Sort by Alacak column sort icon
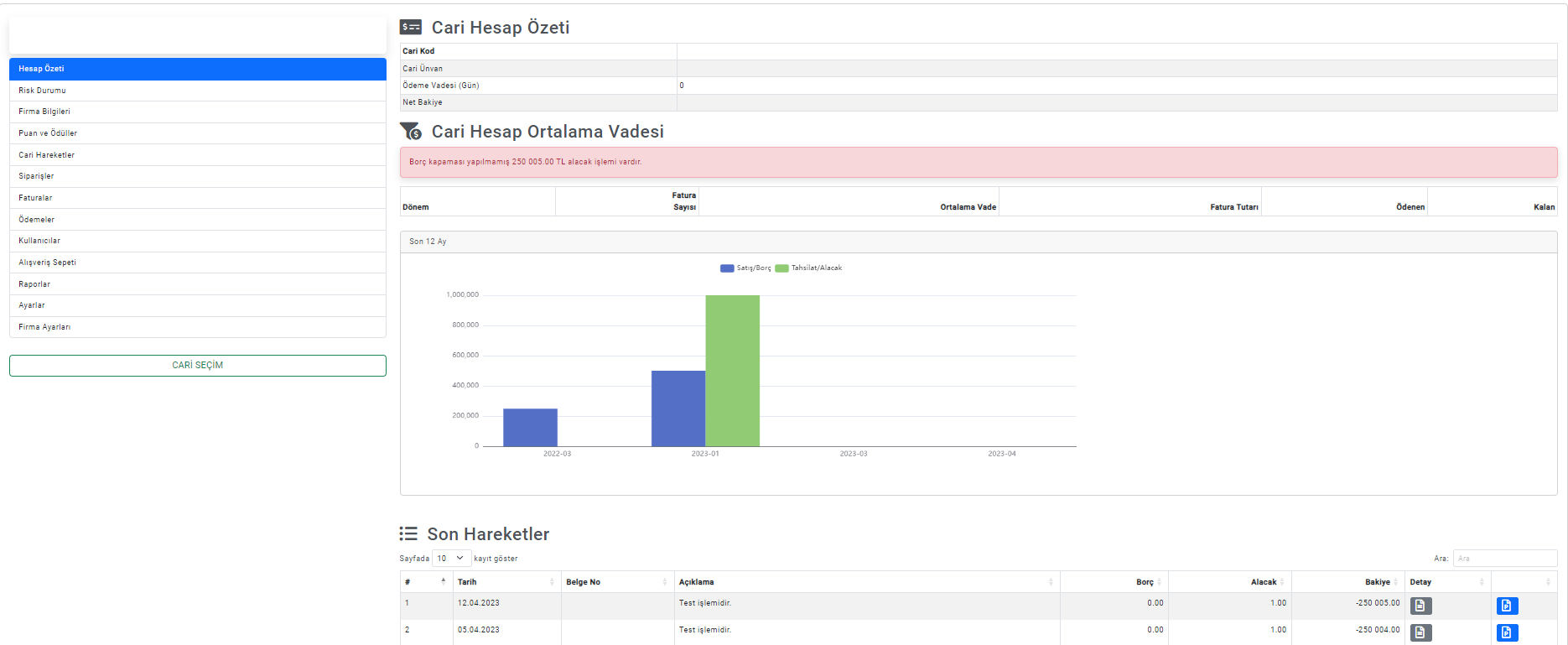 pyautogui.click(x=1282, y=582)
